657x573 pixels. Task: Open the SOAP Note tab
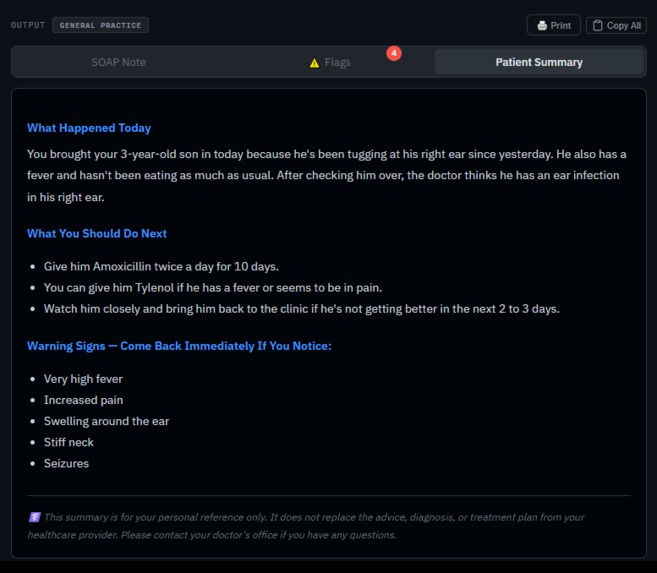(119, 62)
